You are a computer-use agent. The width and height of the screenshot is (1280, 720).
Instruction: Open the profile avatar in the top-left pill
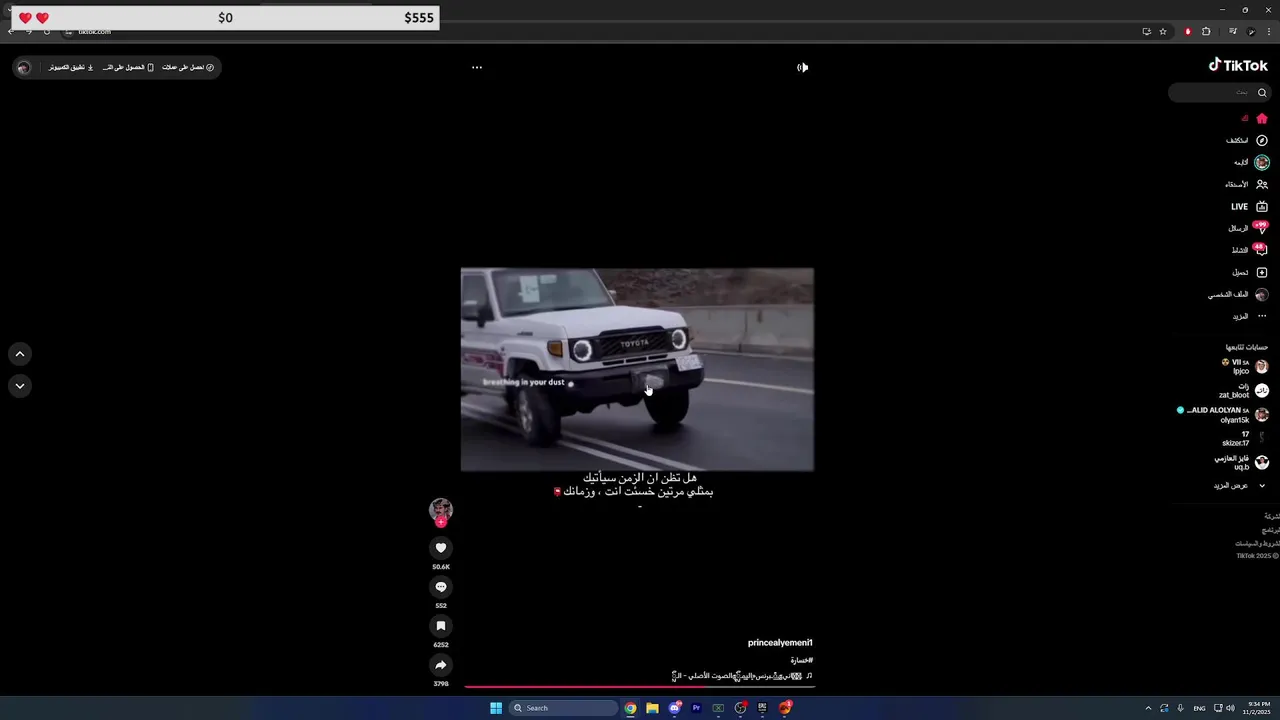(24, 68)
